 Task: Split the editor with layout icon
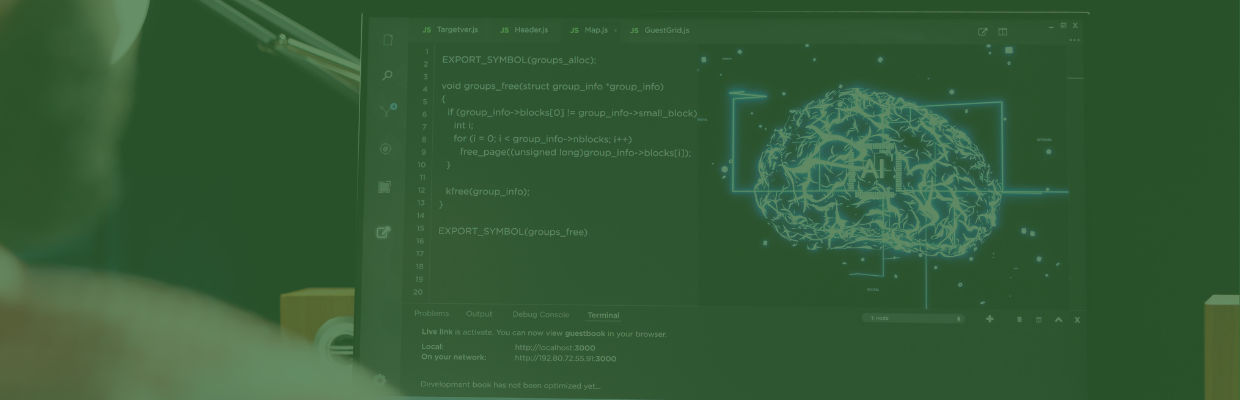1003,32
